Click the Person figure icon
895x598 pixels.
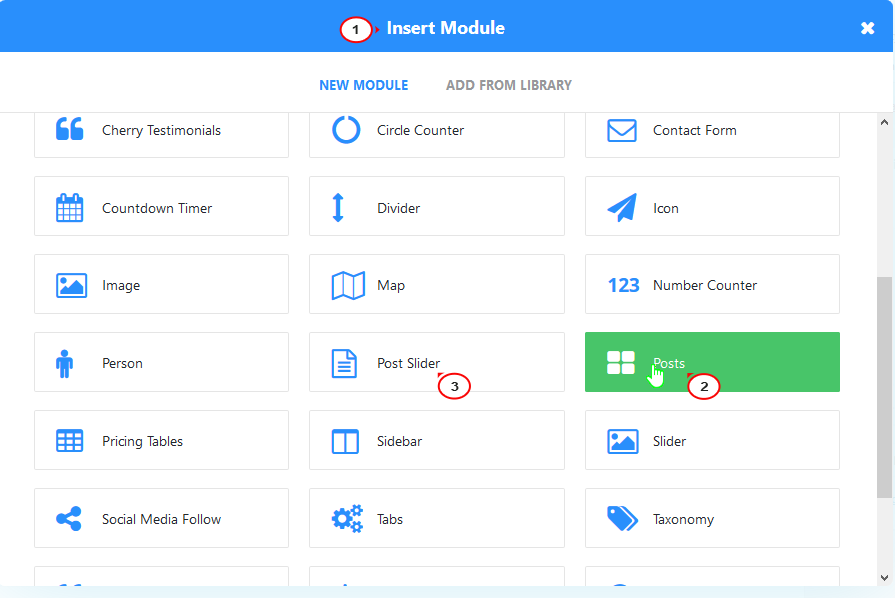tap(64, 363)
